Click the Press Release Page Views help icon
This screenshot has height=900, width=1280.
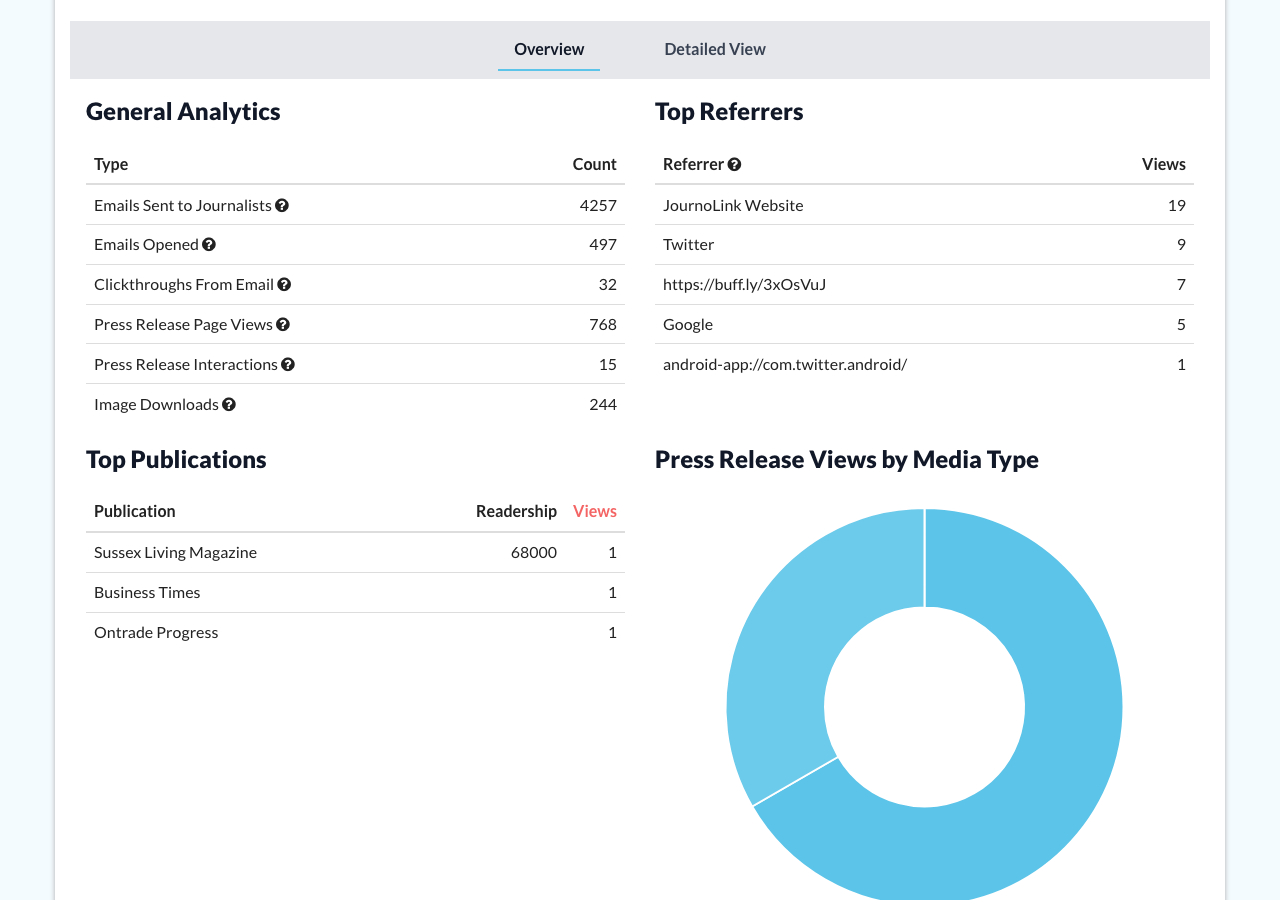[x=283, y=324]
